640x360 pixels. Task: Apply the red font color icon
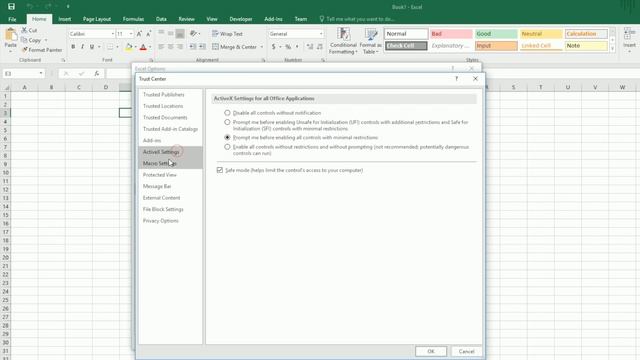coord(143,47)
